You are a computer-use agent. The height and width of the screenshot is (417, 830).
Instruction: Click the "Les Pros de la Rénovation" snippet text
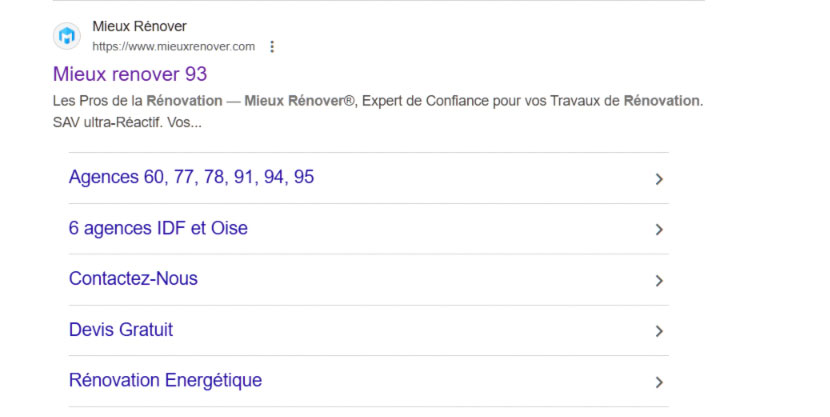pyautogui.click(x=138, y=101)
